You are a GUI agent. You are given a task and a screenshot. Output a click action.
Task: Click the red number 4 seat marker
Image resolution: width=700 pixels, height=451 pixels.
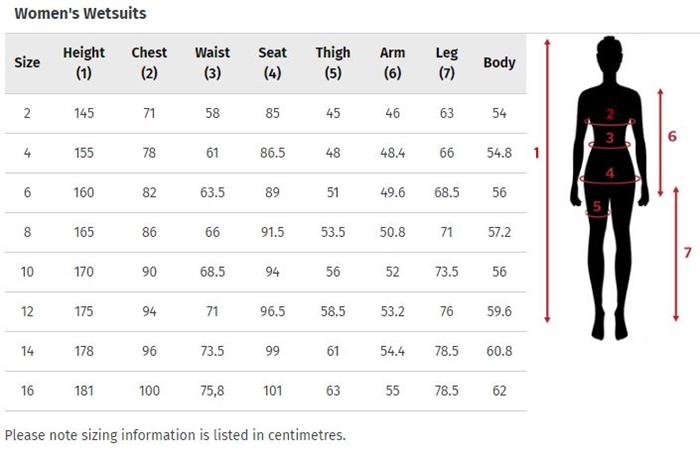point(610,173)
